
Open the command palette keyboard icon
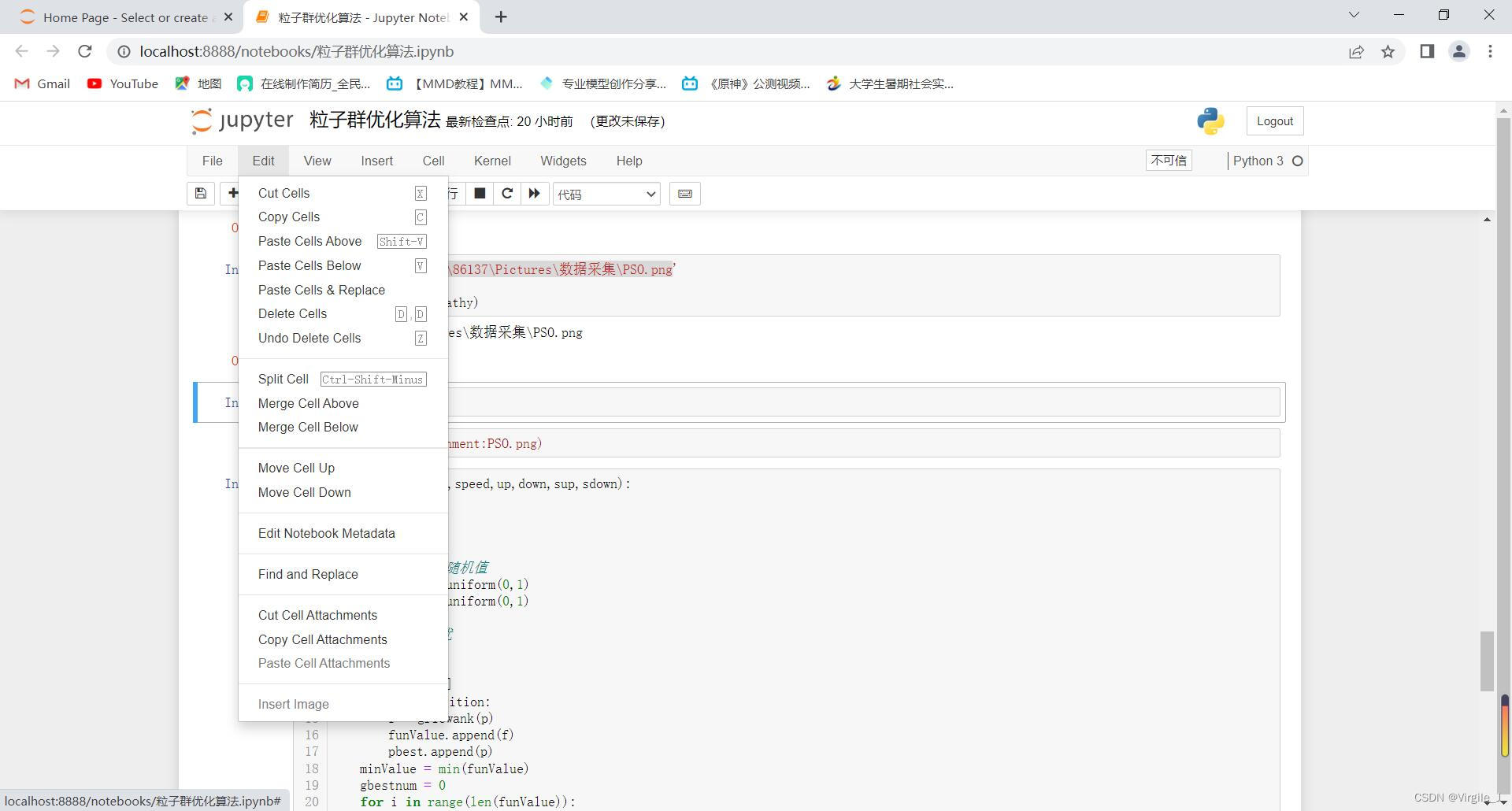[x=685, y=194]
